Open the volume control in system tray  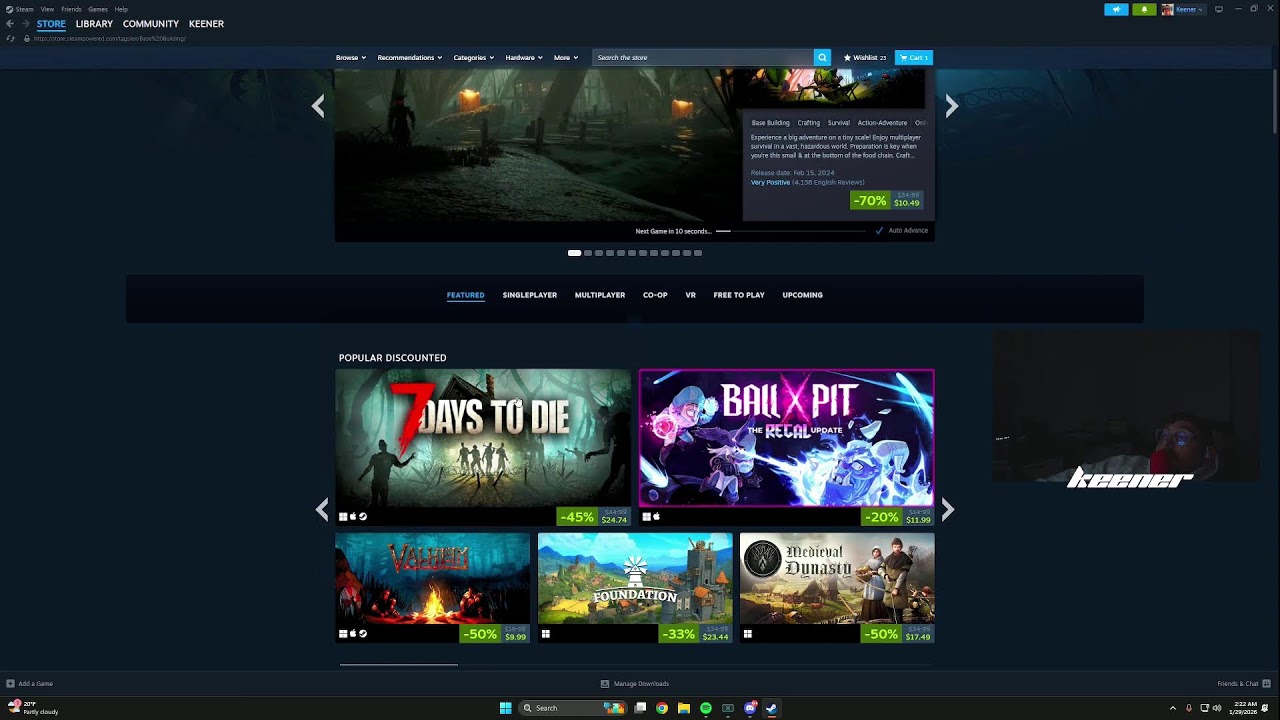click(1217, 708)
